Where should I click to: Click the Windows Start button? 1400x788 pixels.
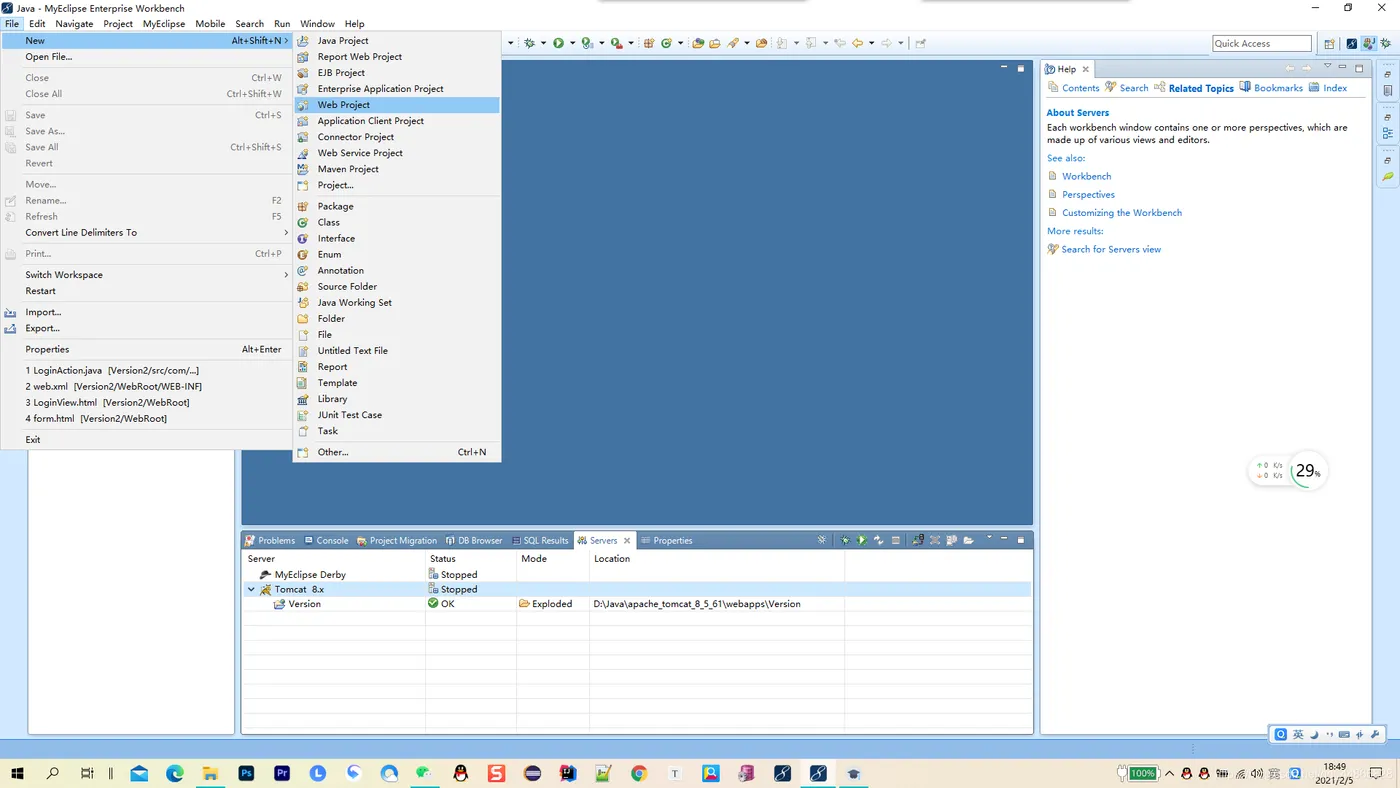tap(16, 773)
